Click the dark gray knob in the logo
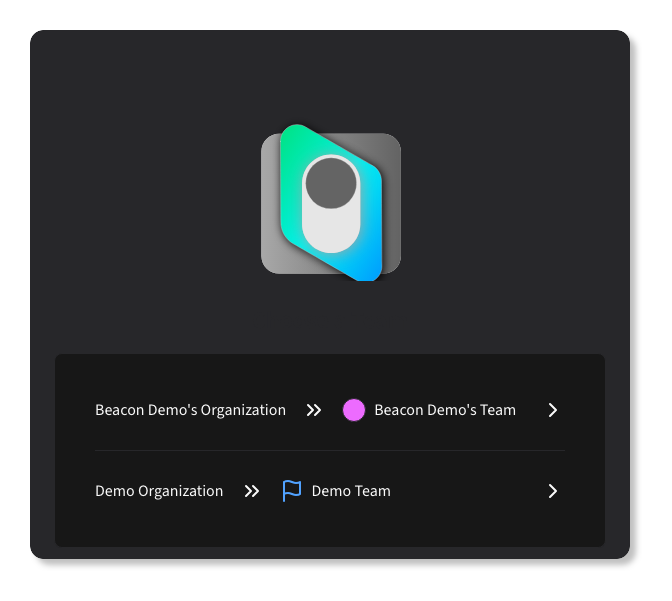 (x=330, y=184)
